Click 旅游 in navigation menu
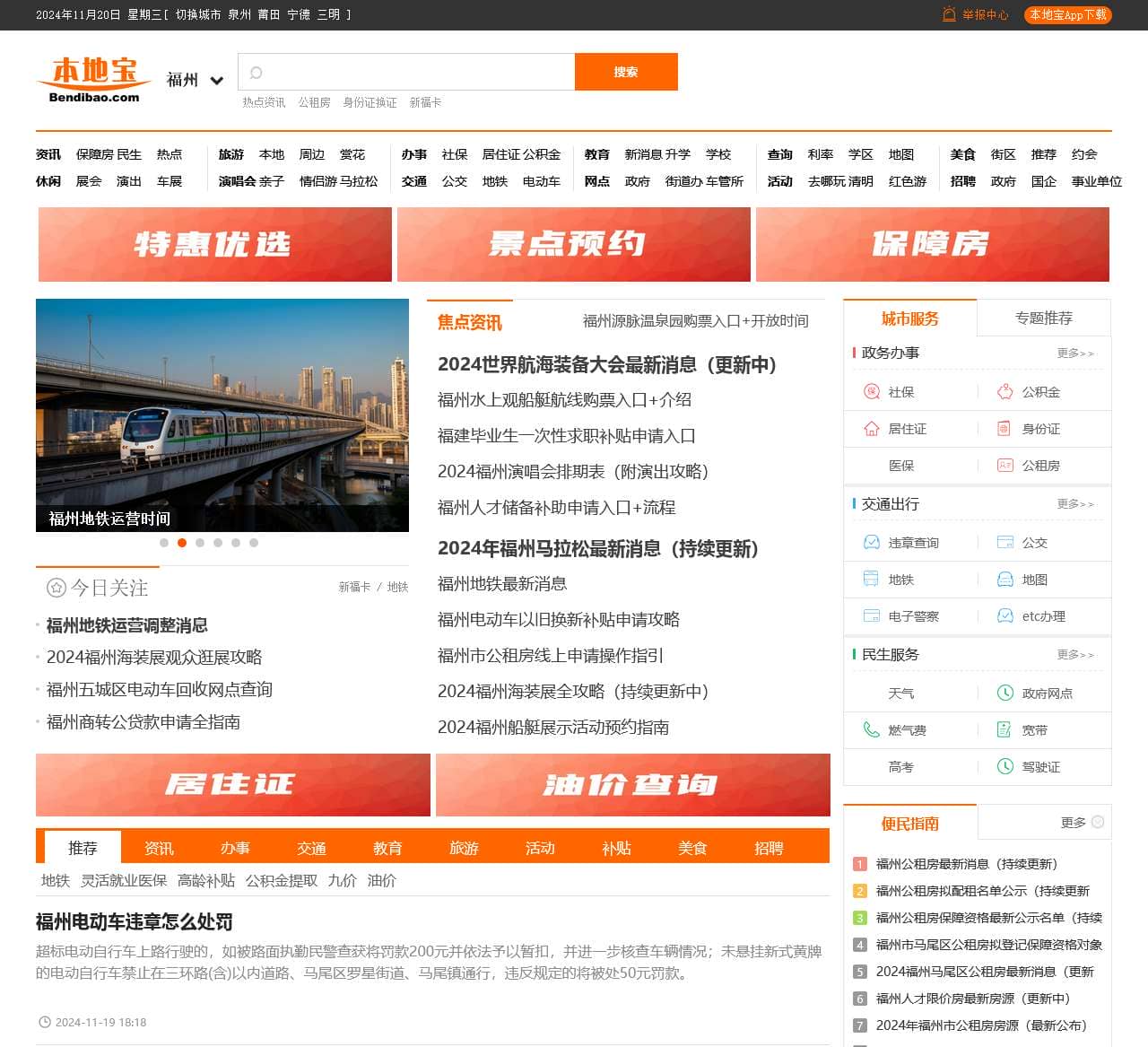Image resolution: width=1148 pixels, height=1047 pixels. [x=231, y=154]
